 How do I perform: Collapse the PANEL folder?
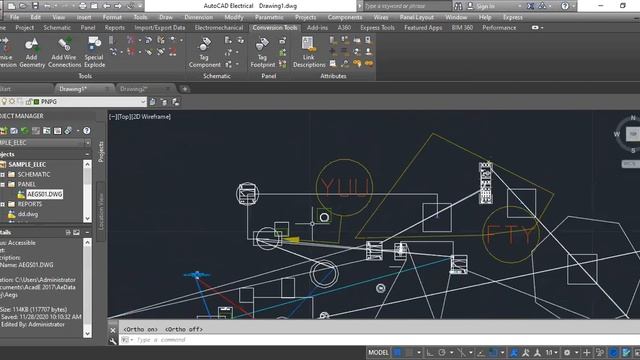[2, 184]
